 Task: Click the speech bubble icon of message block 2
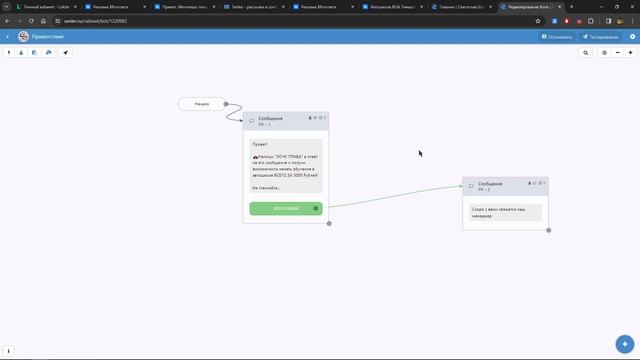click(471, 186)
